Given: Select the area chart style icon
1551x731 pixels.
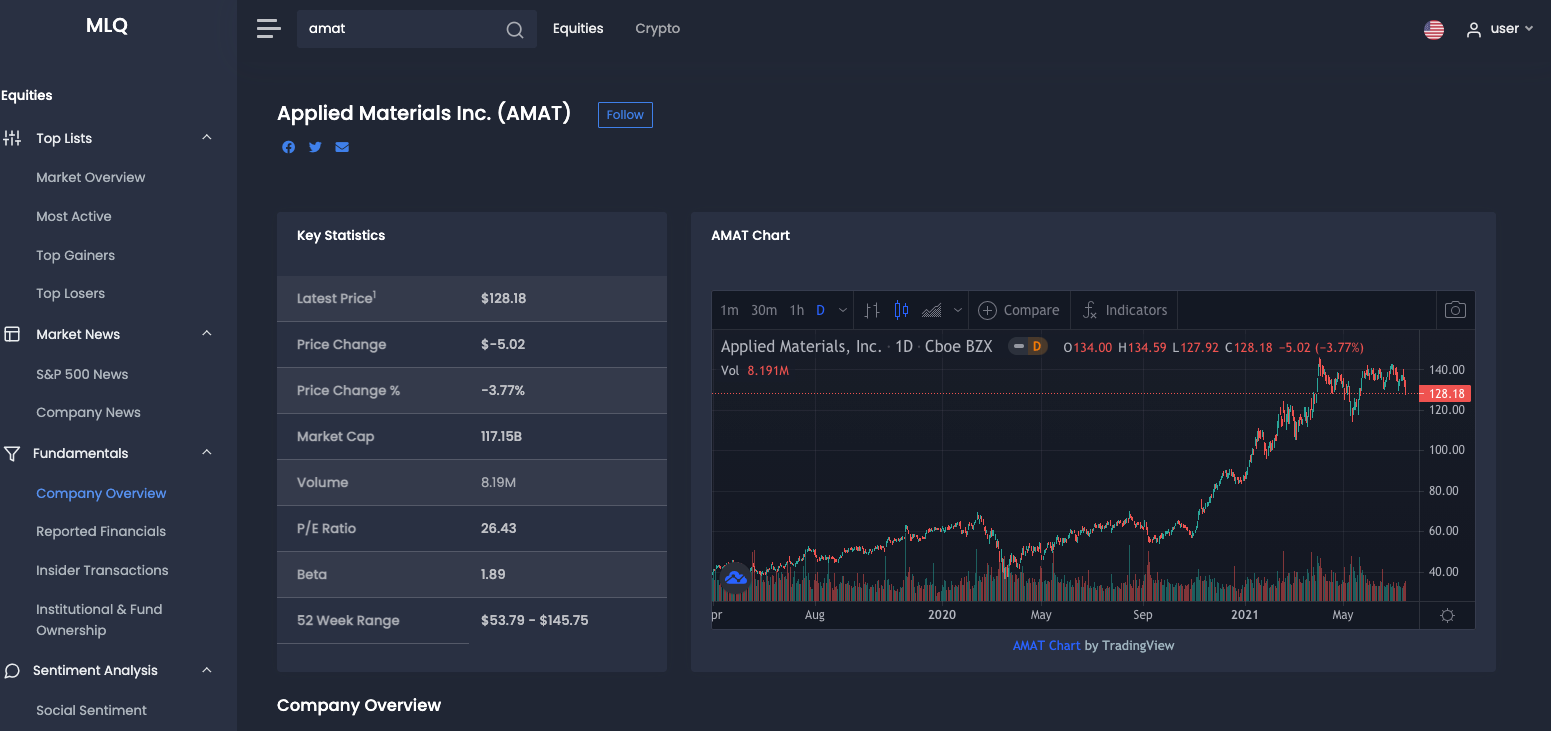Looking at the screenshot, I should coord(931,310).
